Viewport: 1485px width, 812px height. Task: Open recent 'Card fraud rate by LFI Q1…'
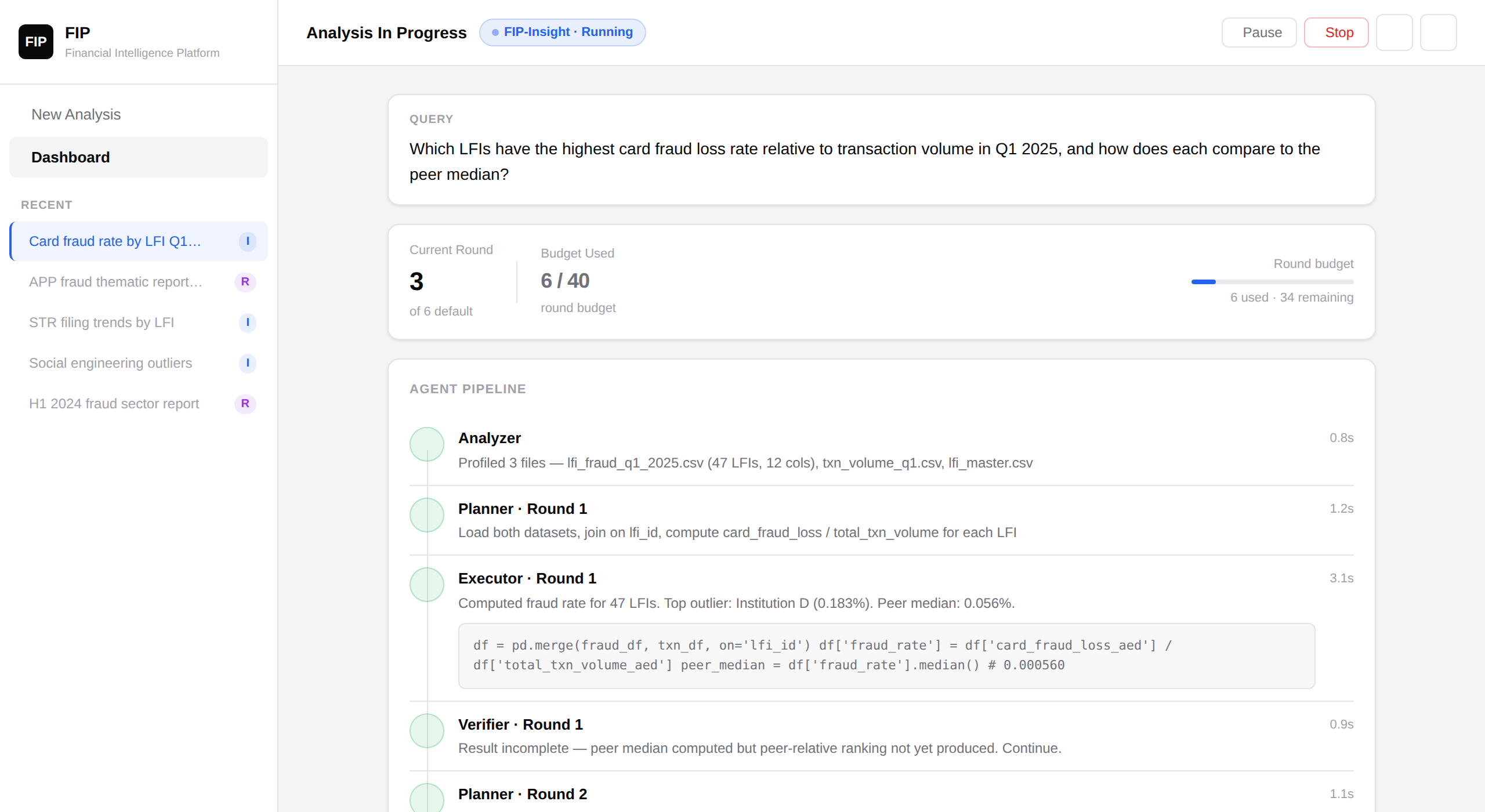pos(139,241)
